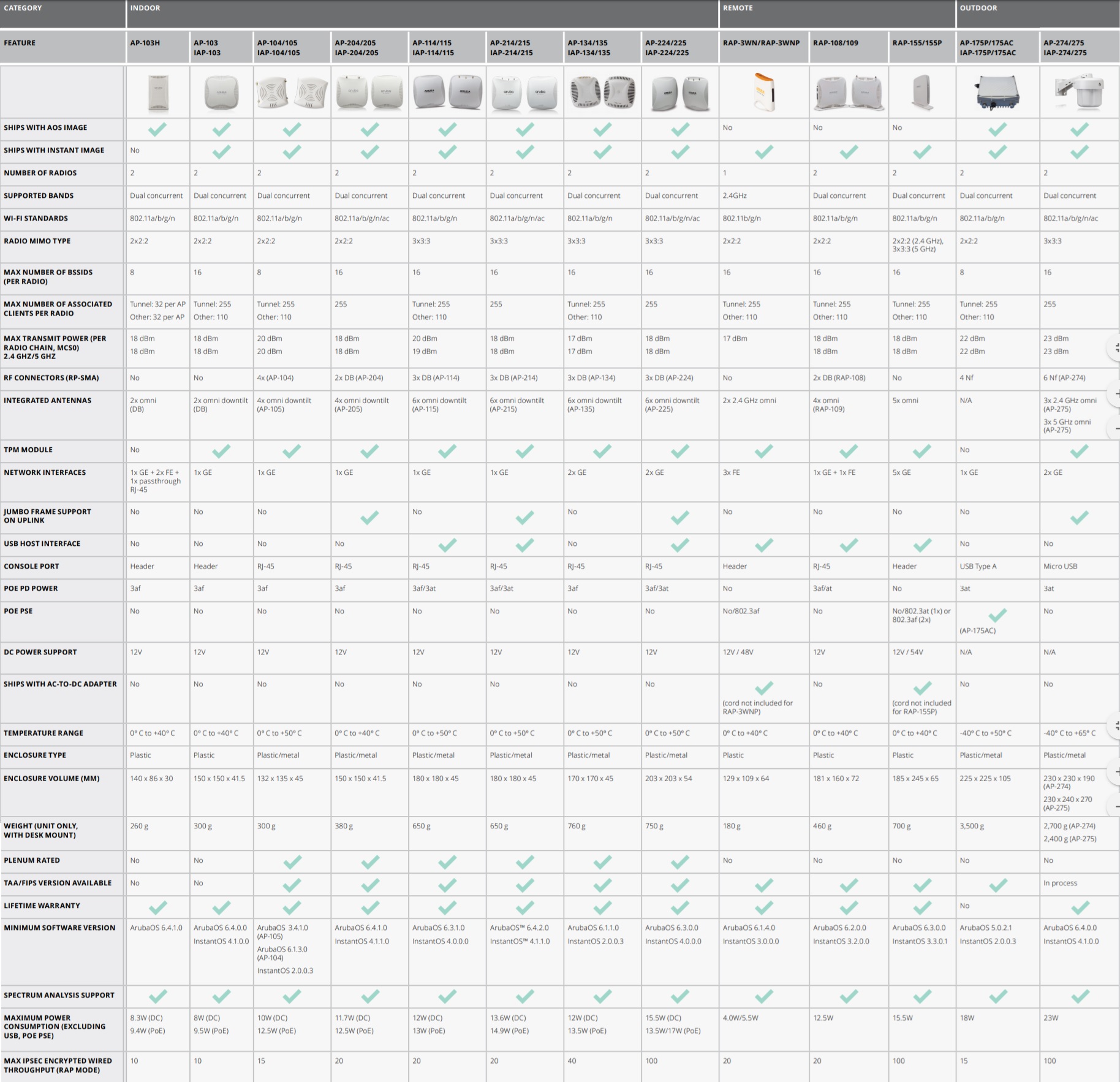
Task: Click USB host checkmark under RAP-155/155P
Action: 922,545
